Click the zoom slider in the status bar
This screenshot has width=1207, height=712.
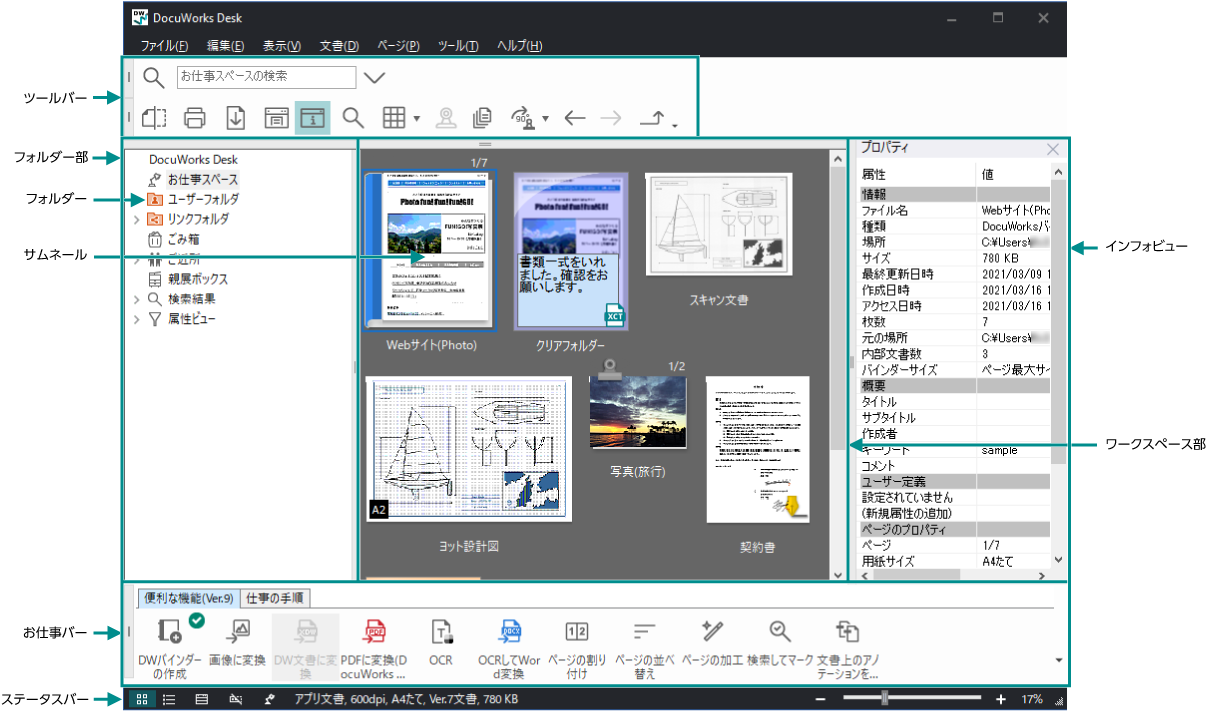click(x=885, y=699)
